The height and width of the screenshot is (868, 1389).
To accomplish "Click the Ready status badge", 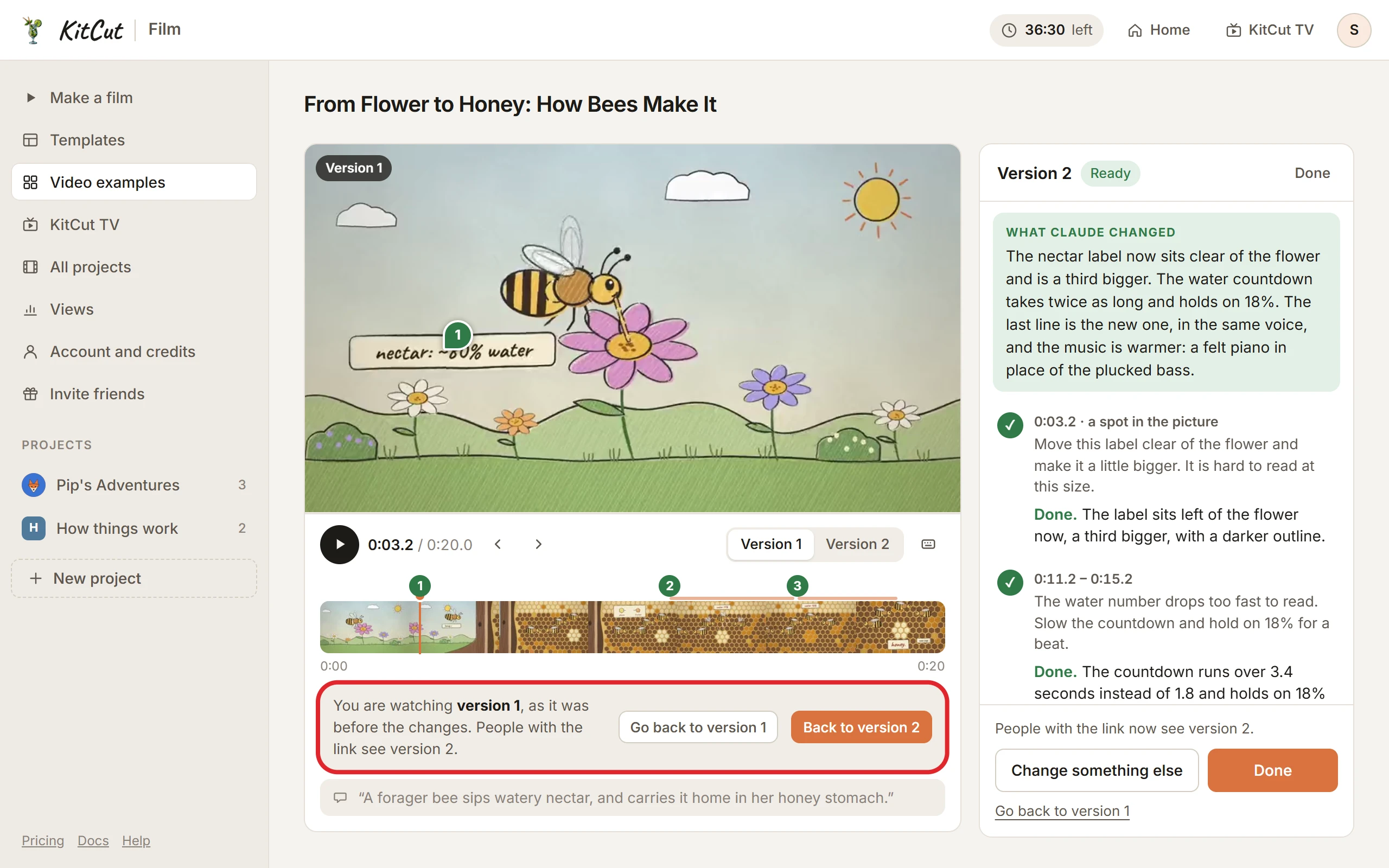I will 1110,174.
